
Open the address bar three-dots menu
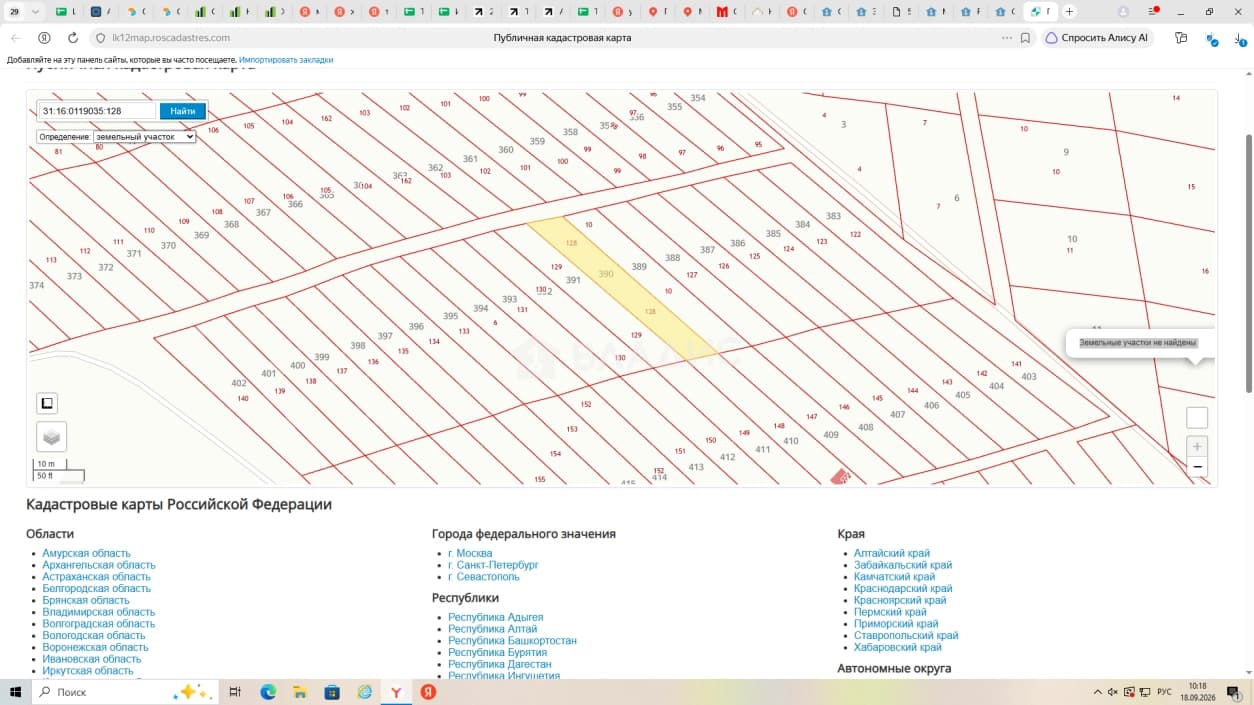(1006, 38)
